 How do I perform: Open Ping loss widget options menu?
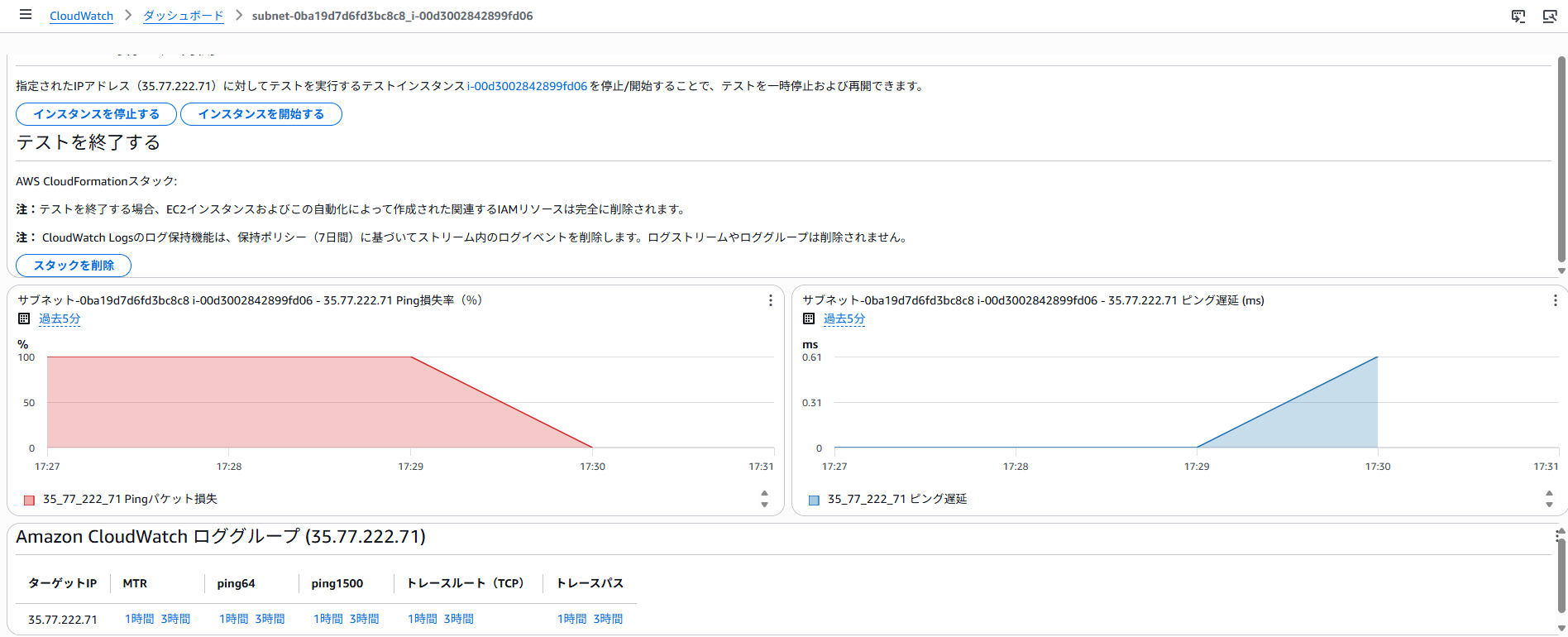[771, 300]
